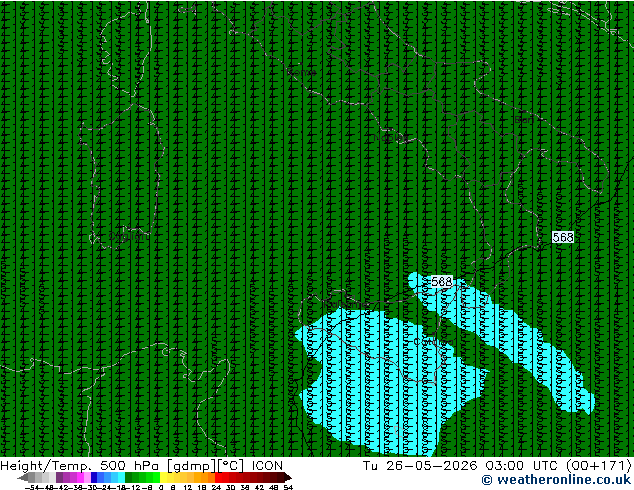Click the yellow legend swatch at 0
Image resolution: width=634 pixels, height=490 pixels.
163,477
